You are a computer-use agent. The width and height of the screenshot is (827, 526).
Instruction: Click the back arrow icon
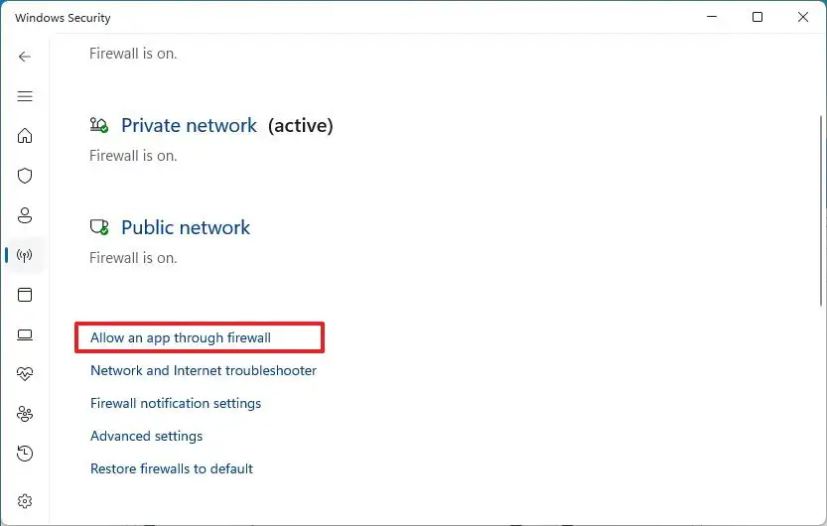25,57
